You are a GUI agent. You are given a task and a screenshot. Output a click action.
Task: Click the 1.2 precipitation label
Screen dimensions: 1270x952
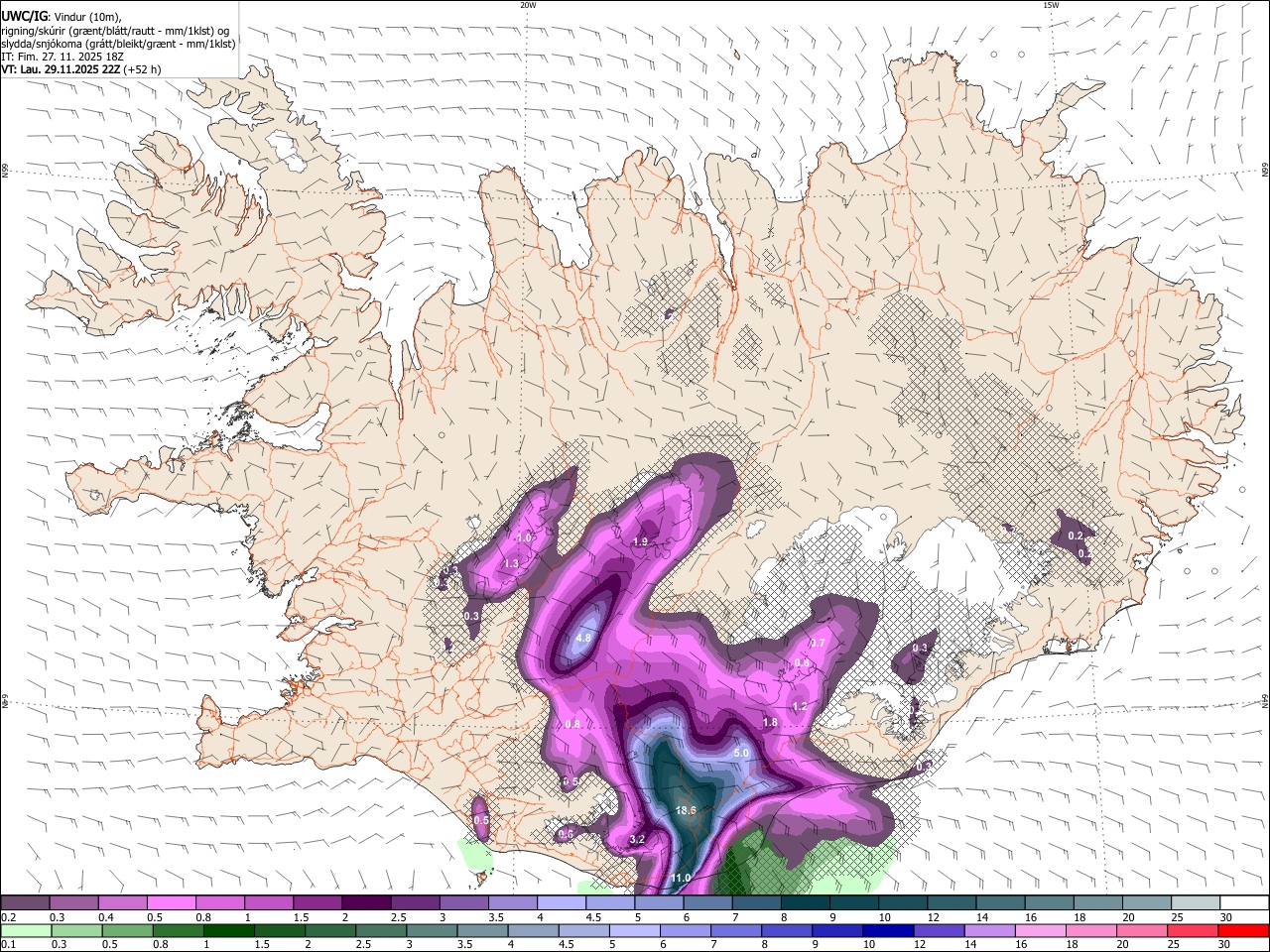coord(800,707)
